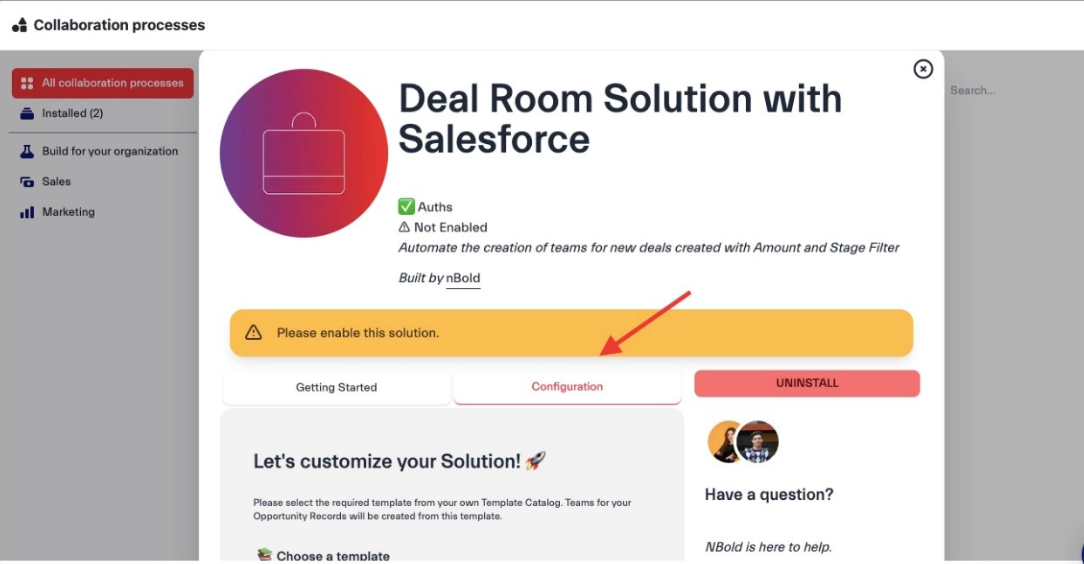Click the Build for your organization flask icon
The height and width of the screenshot is (564, 1084).
click(27, 152)
